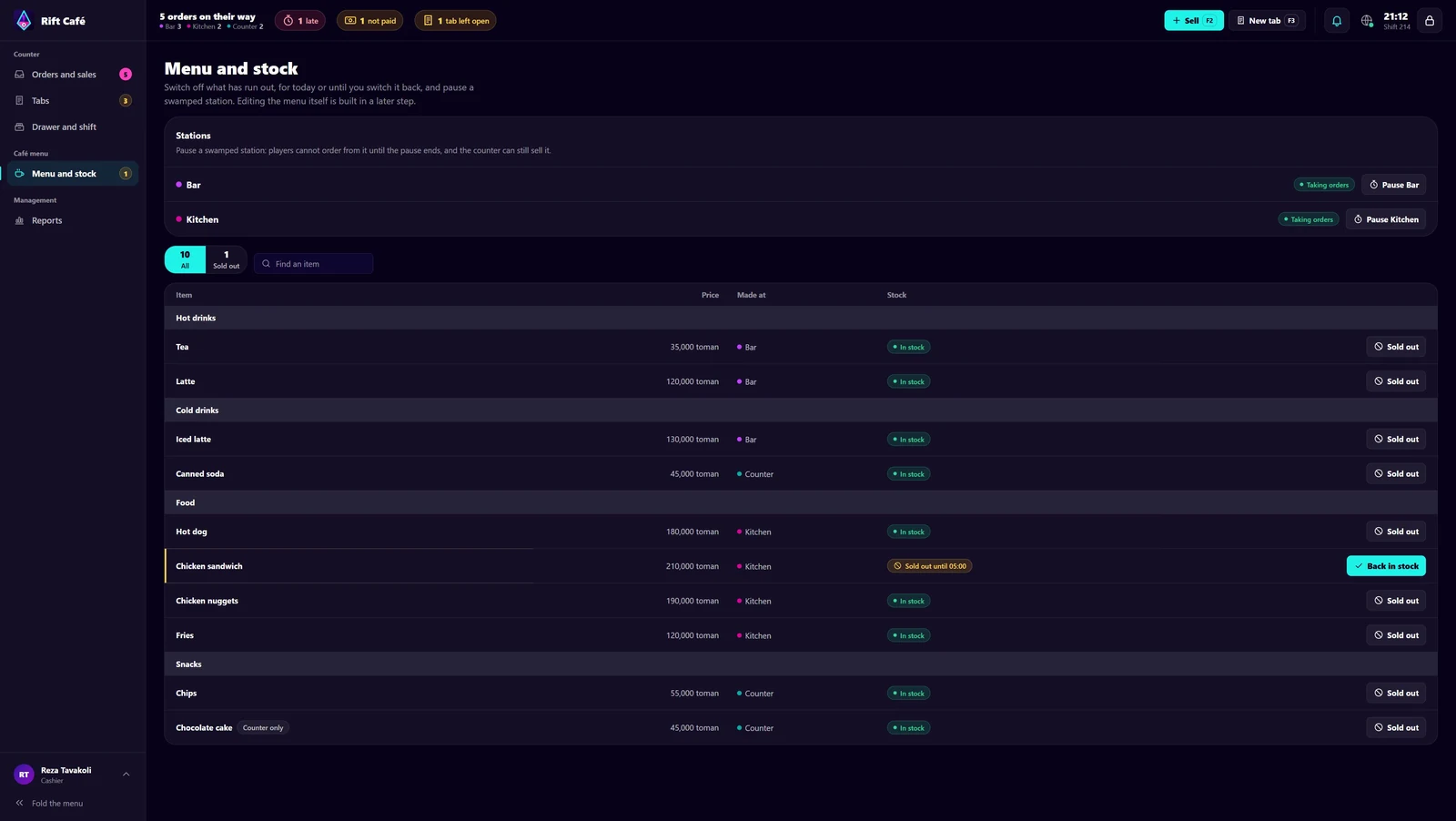Mark Fries as sold out
The width and height of the screenshot is (1456, 821).
pos(1396,635)
